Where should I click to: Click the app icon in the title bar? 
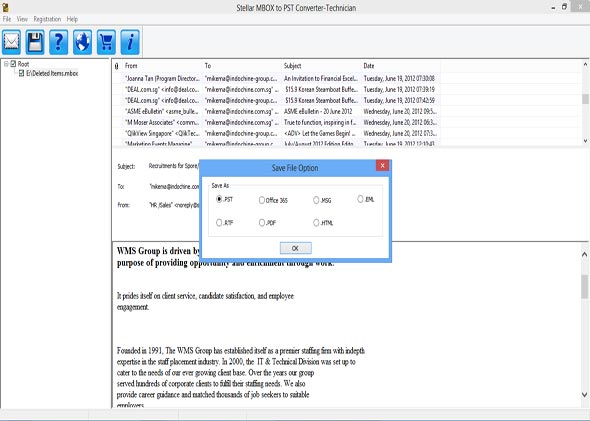coord(5,7)
